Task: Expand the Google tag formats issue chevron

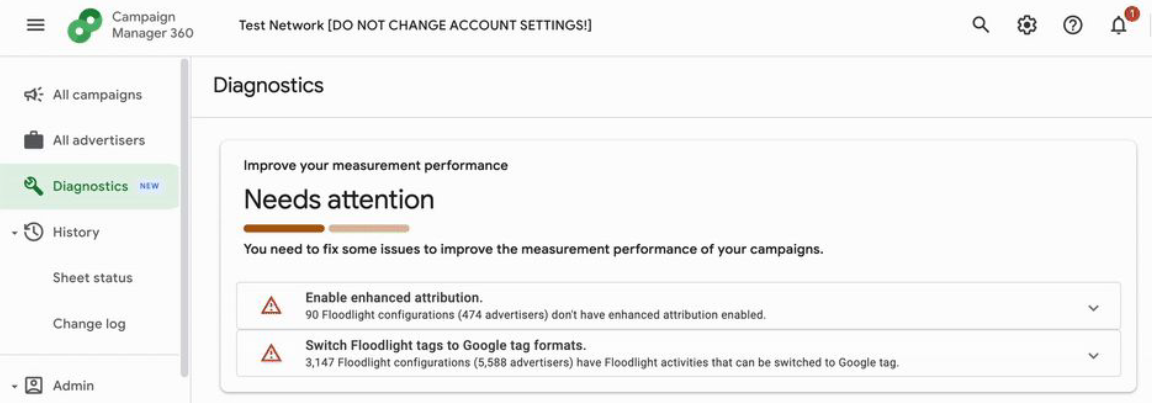Action: [1093, 355]
